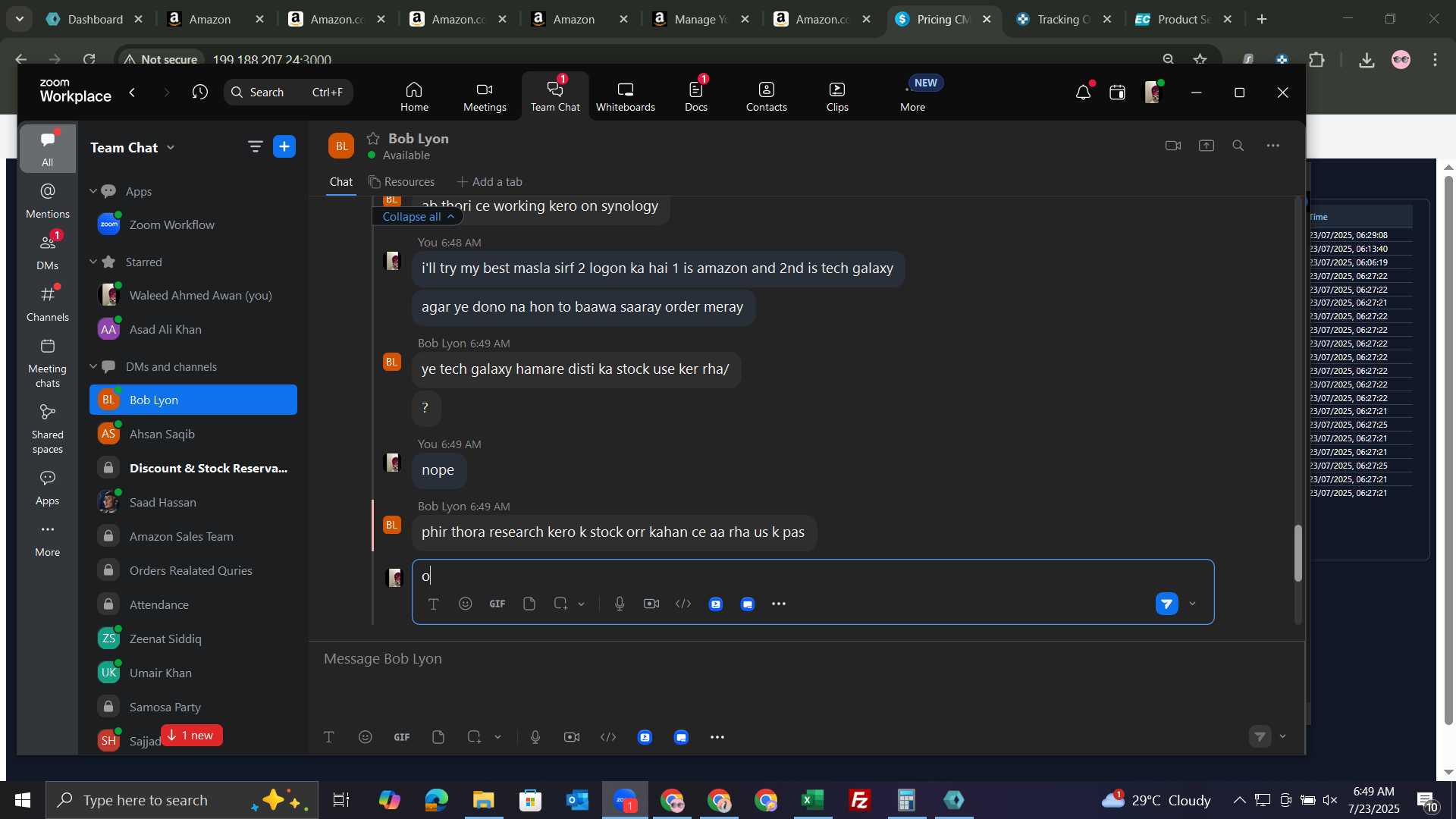Click the chat message scrollbar thumb
The image size is (1456, 819).
(1298, 554)
